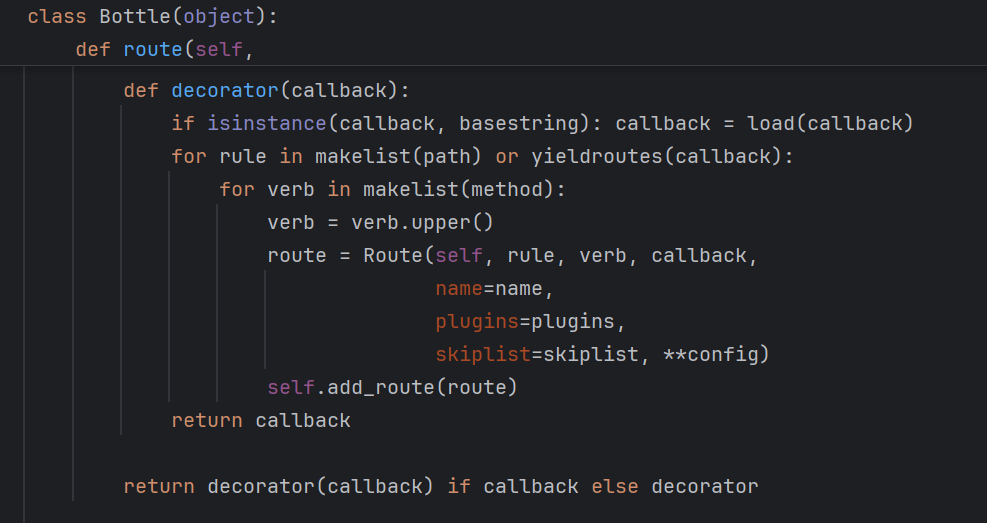Click 'self.add_route(route)' line
Image resolution: width=987 pixels, height=523 pixels.
coord(392,387)
